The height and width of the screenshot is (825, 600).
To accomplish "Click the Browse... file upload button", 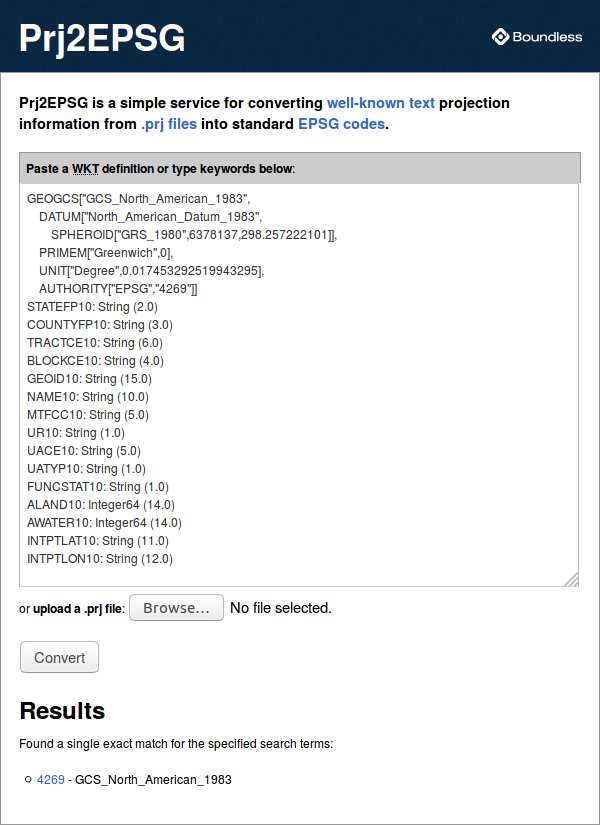I will [x=176, y=608].
